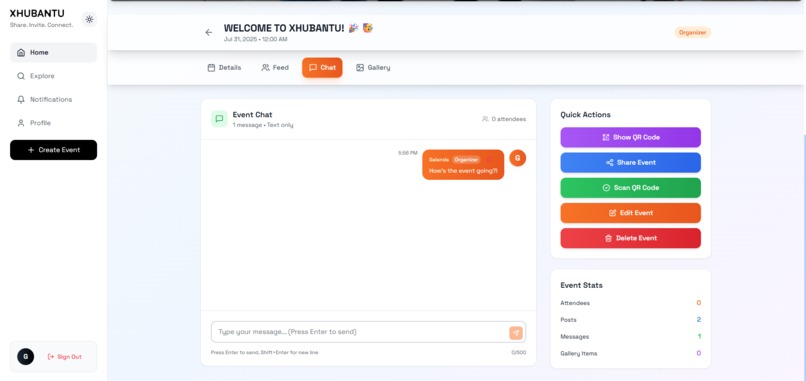Click the event date Jul 31, 2025 text
Viewport: 806px width, 381px height.
(x=255, y=39)
